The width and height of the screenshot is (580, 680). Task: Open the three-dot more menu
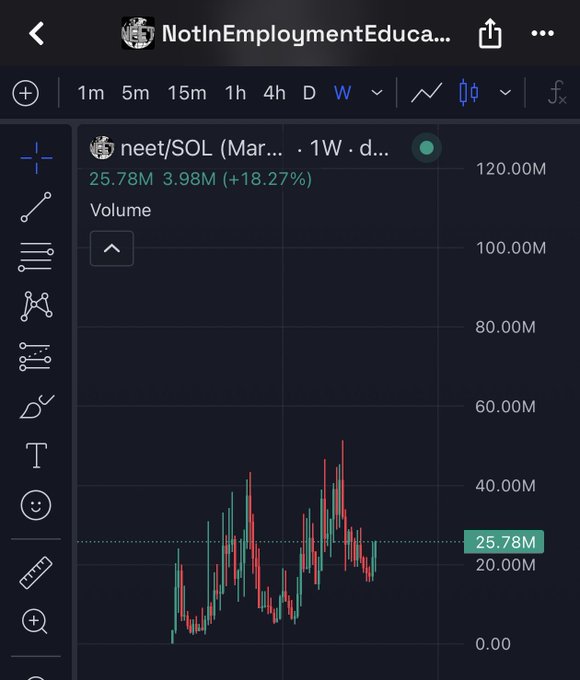tap(543, 33)
